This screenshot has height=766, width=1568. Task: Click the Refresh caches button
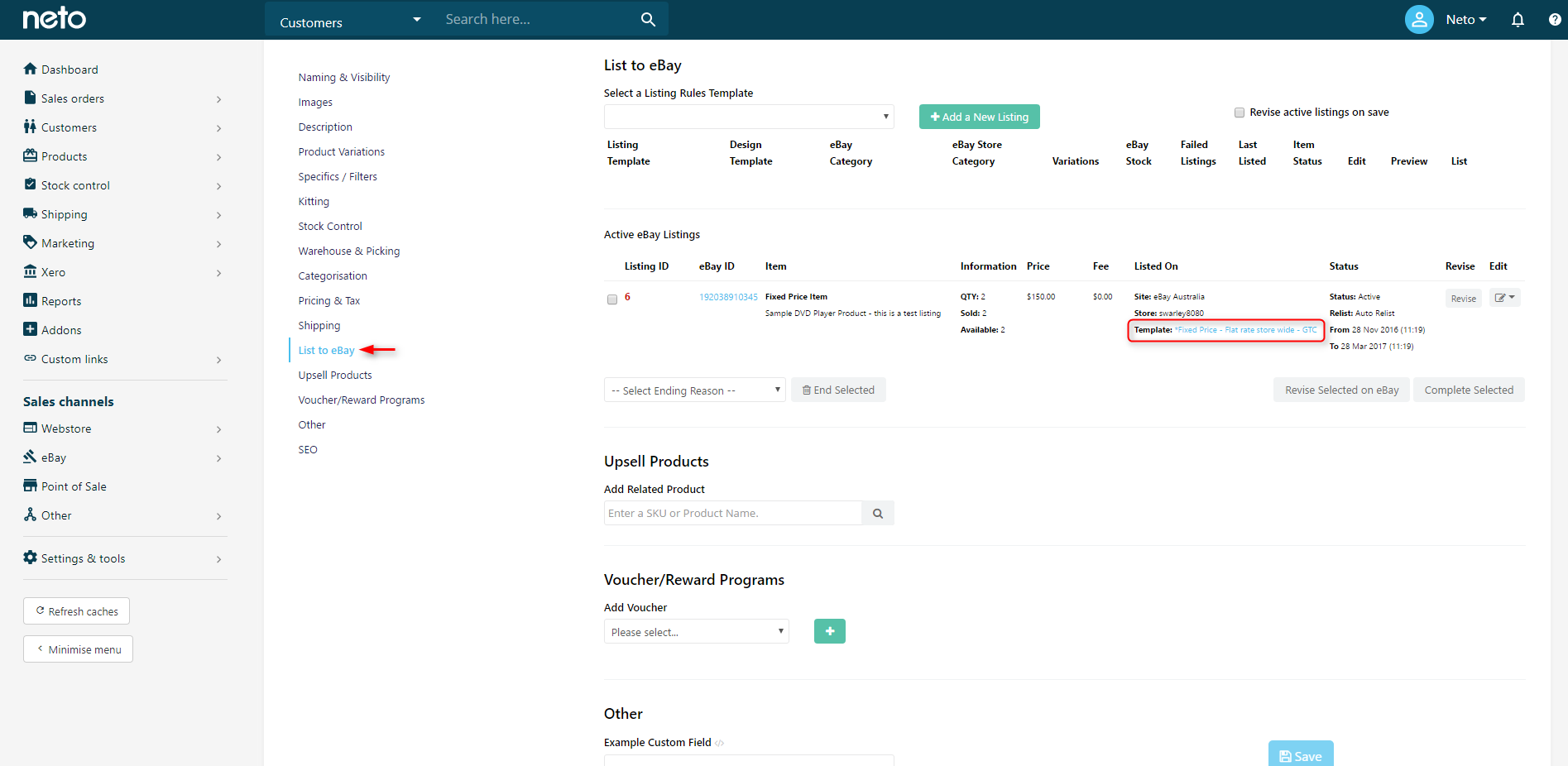(76, 611)
